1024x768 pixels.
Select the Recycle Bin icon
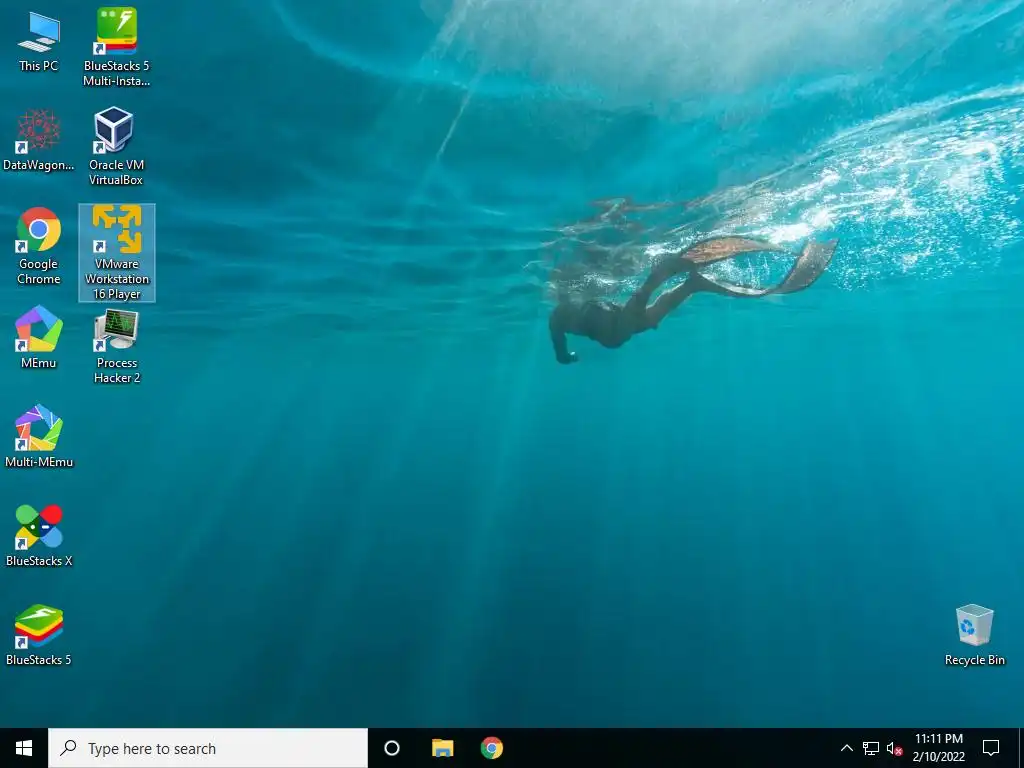point(974,635)
